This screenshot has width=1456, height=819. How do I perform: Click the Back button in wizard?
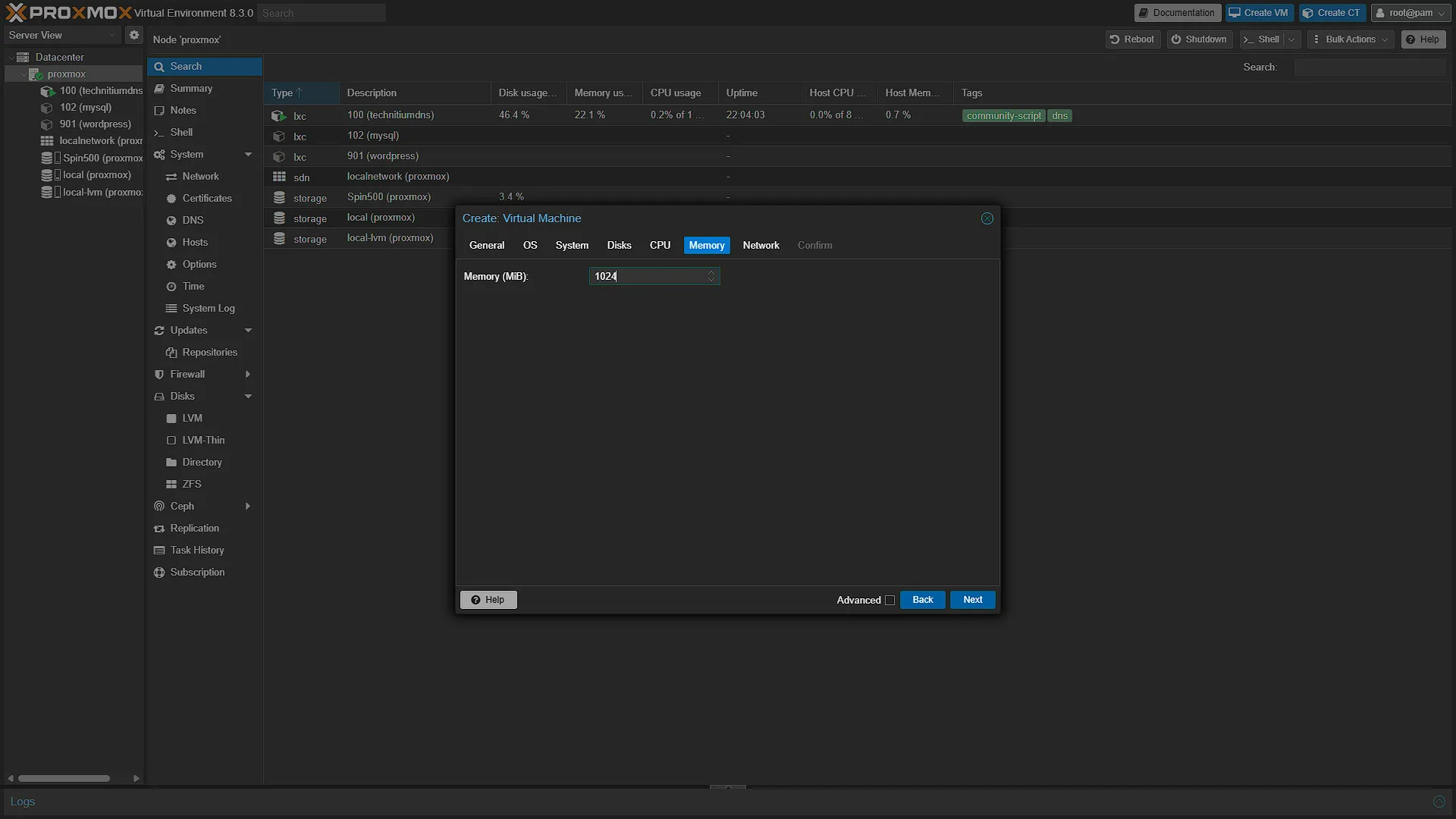922,600
